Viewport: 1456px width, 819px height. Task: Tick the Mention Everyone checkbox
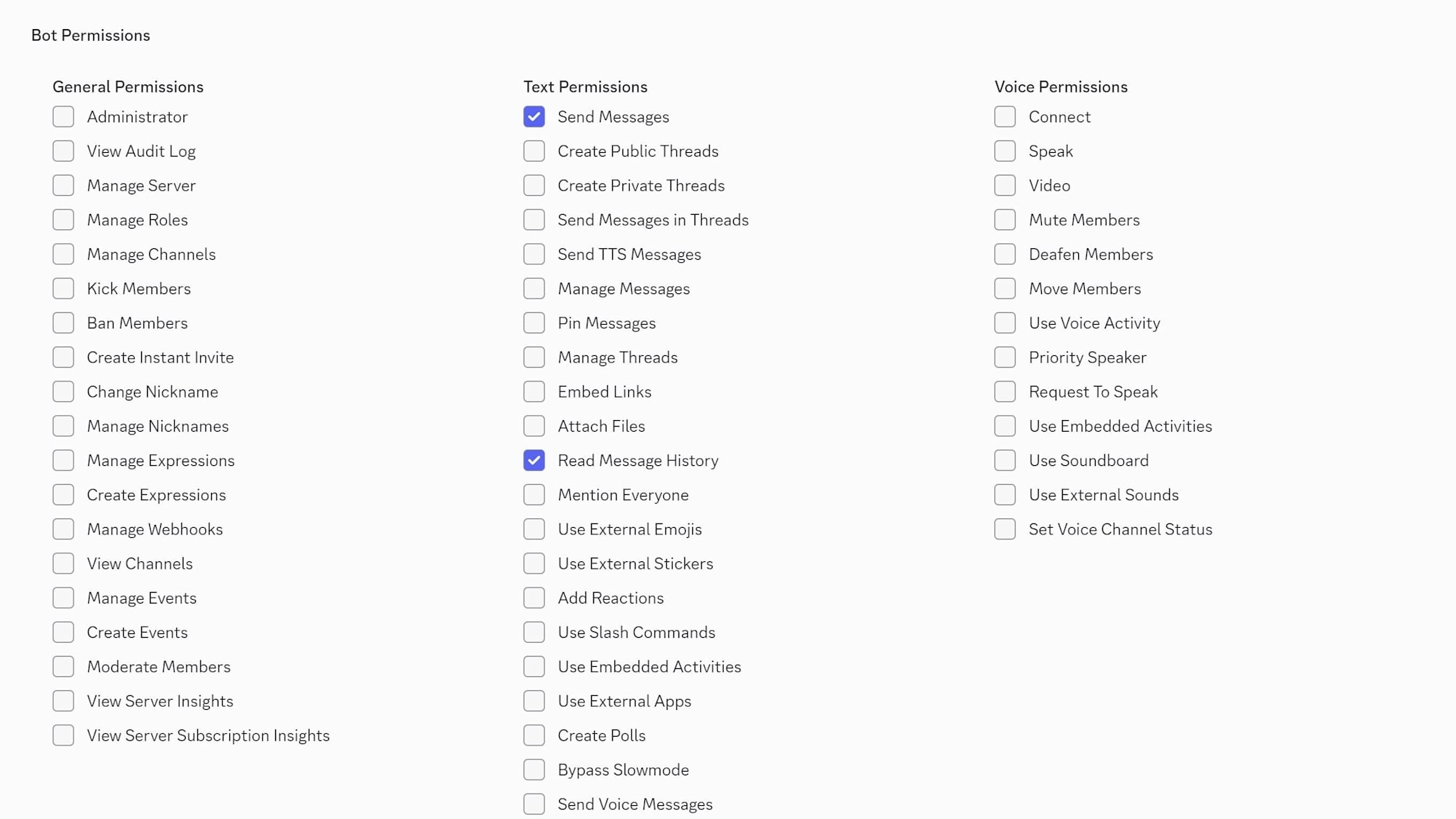(x=534, y=494)
